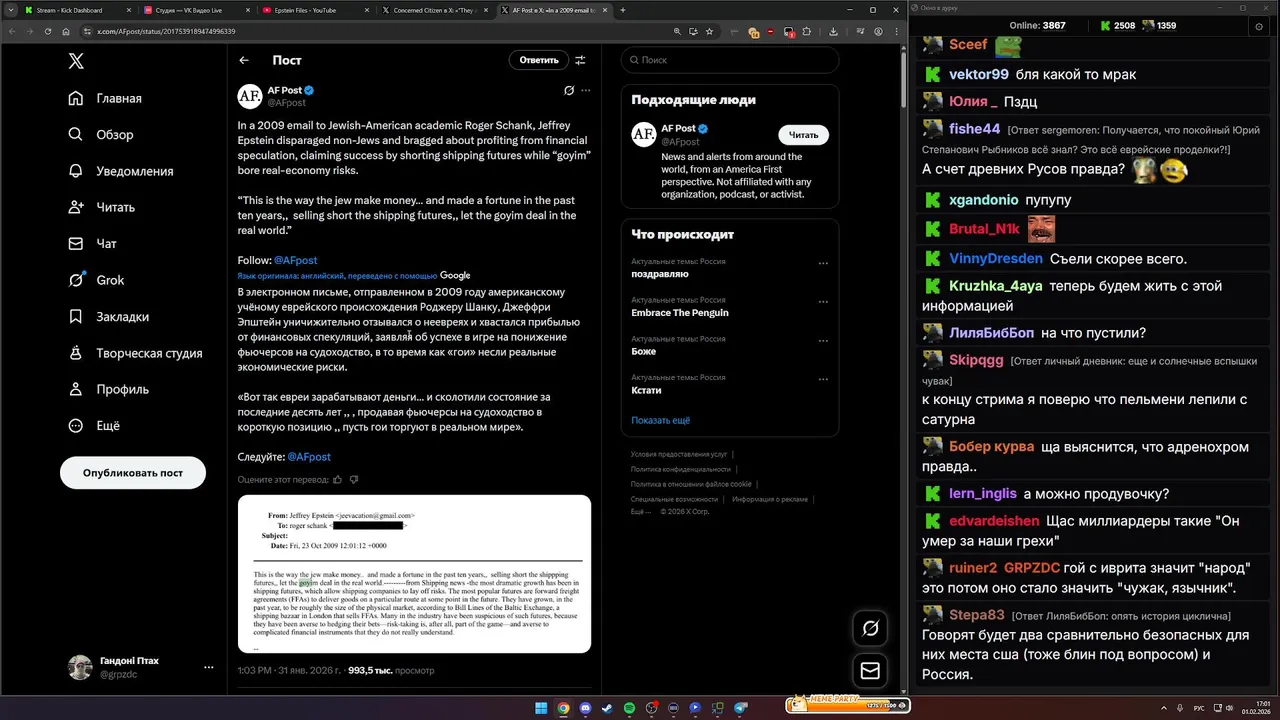Image resolution: width=1280 pixels, height=720 pixels.
Task: Open Telegram from the taskbar
Action: 740,708
